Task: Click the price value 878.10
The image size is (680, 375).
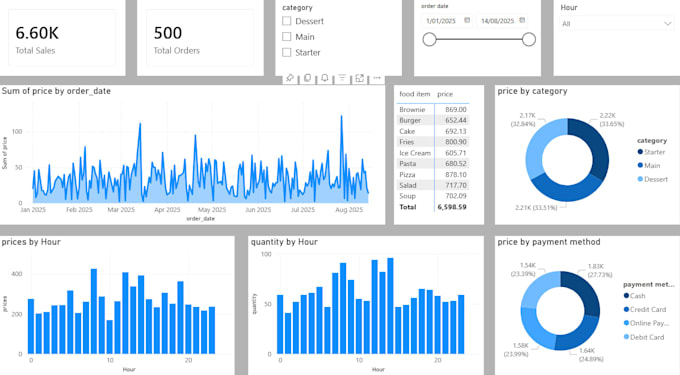Action: 456,175
